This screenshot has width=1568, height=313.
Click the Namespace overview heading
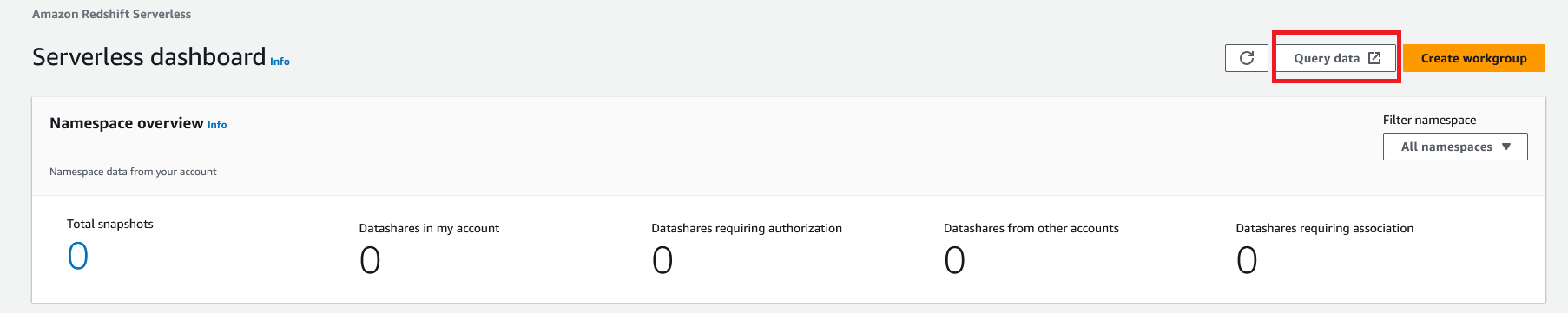127,123
